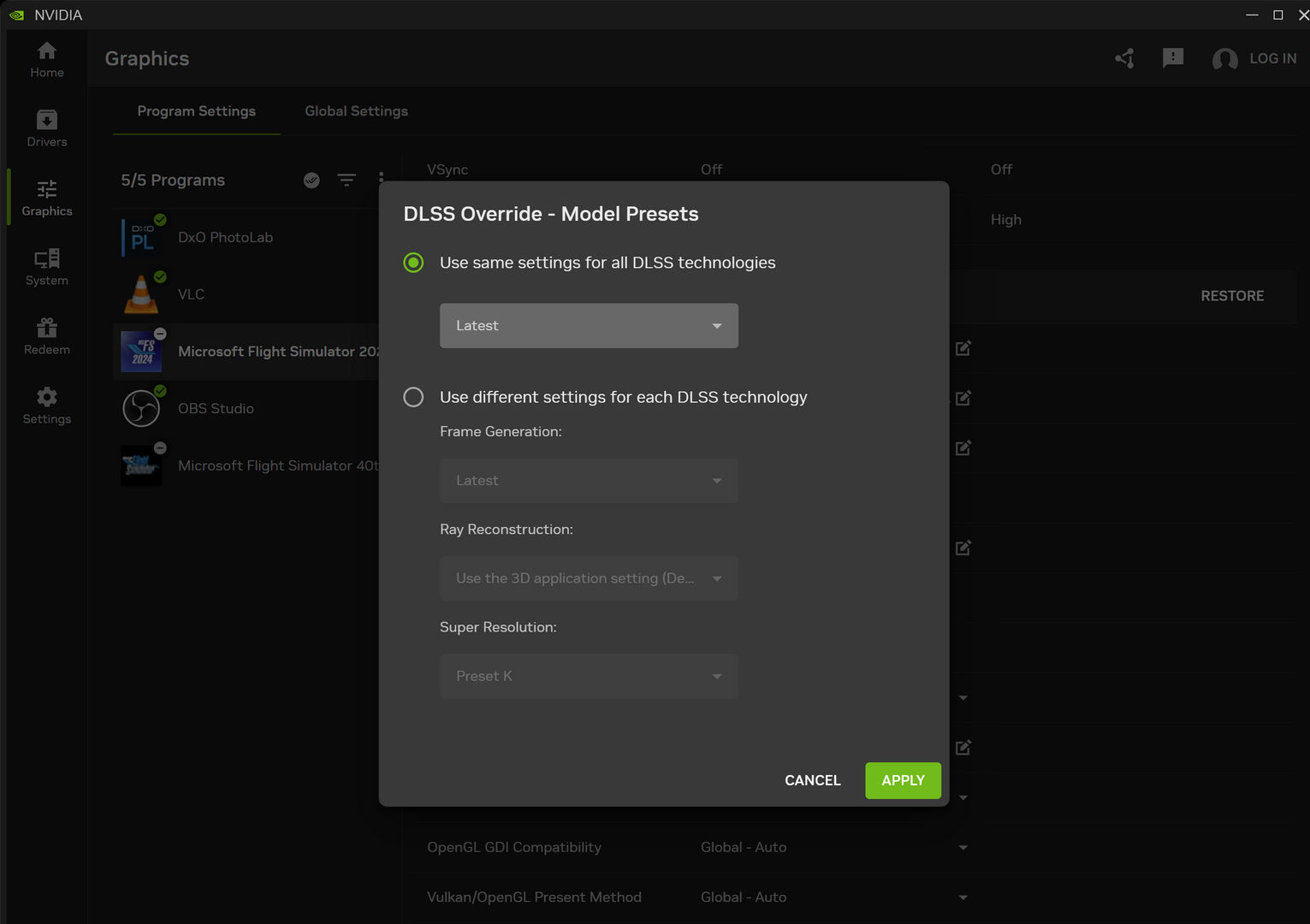
Task: Open the Latest preset dropdown
Action: pos(589,326)
